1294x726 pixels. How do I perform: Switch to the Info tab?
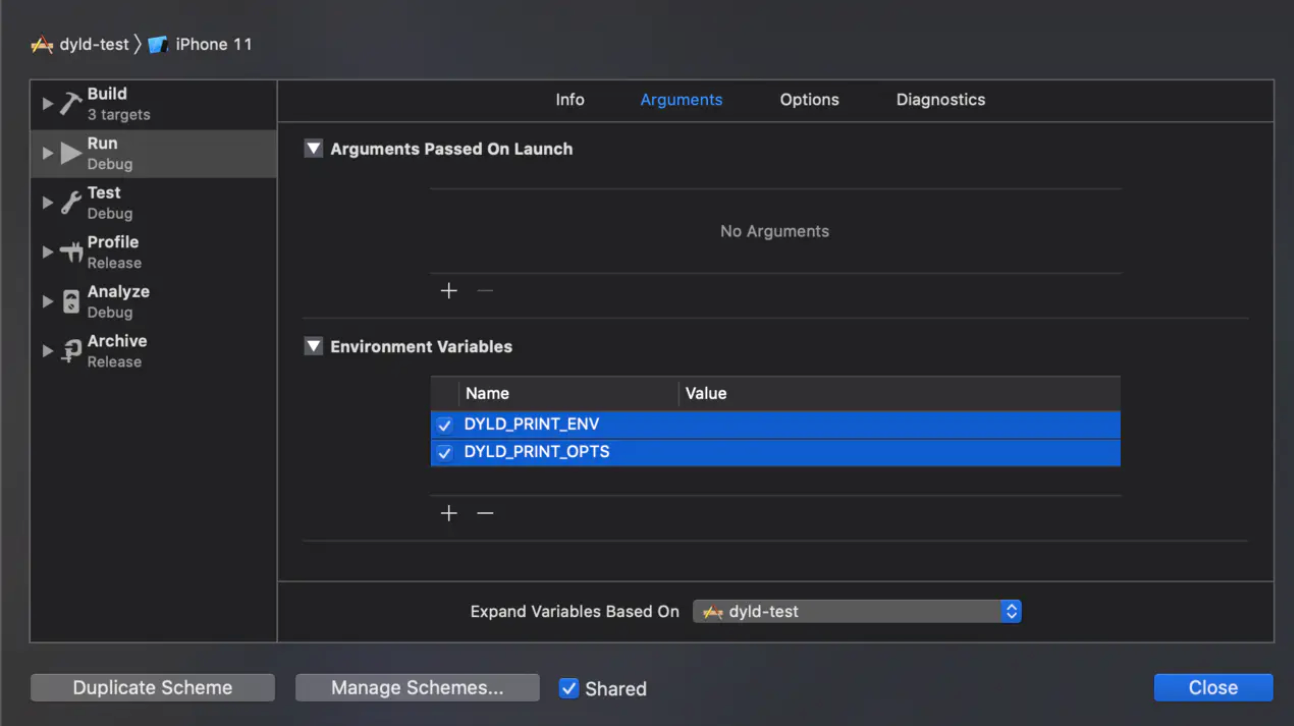click(x=570, y=100)
